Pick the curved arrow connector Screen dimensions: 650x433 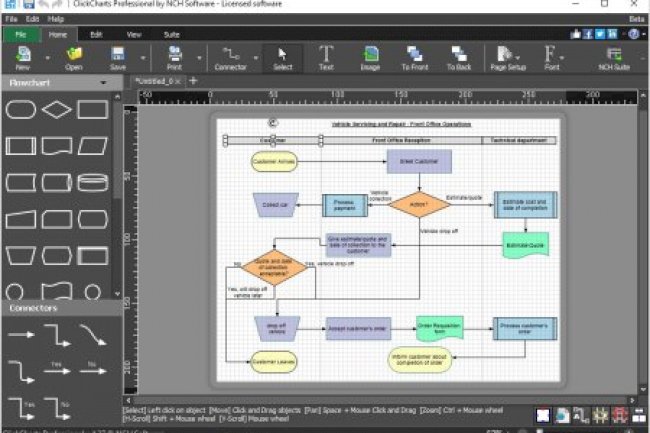coord(93,335)
